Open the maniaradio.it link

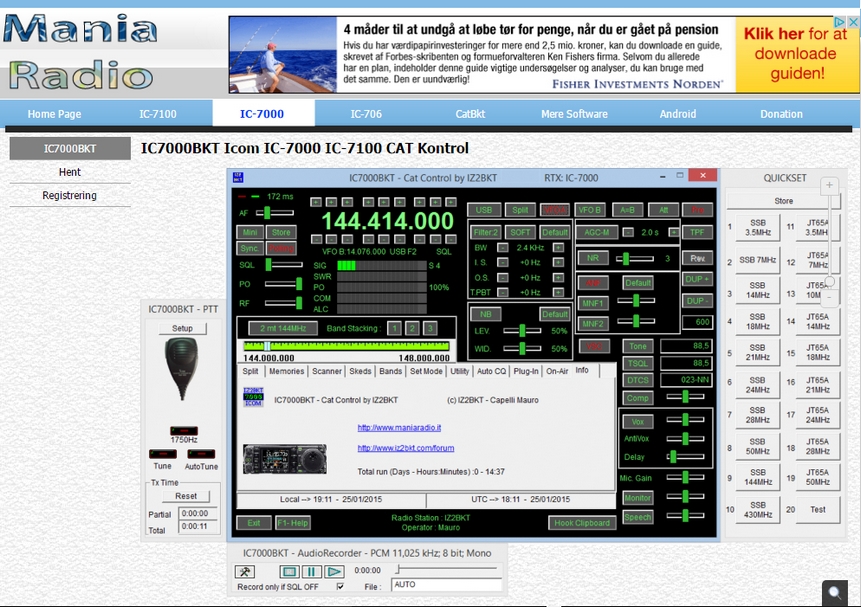[x=399, y=427]
